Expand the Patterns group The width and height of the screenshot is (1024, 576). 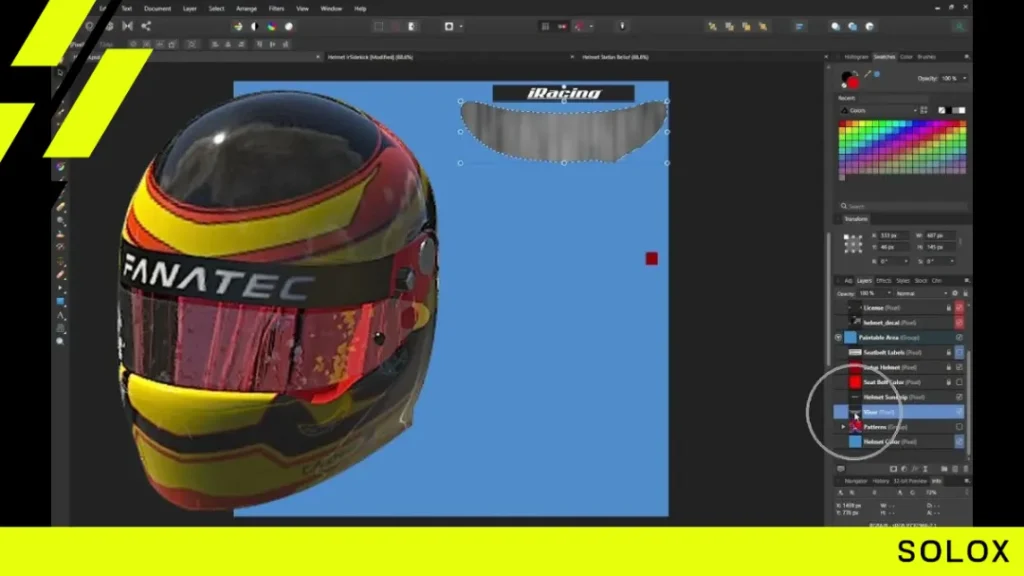point(843,427)
